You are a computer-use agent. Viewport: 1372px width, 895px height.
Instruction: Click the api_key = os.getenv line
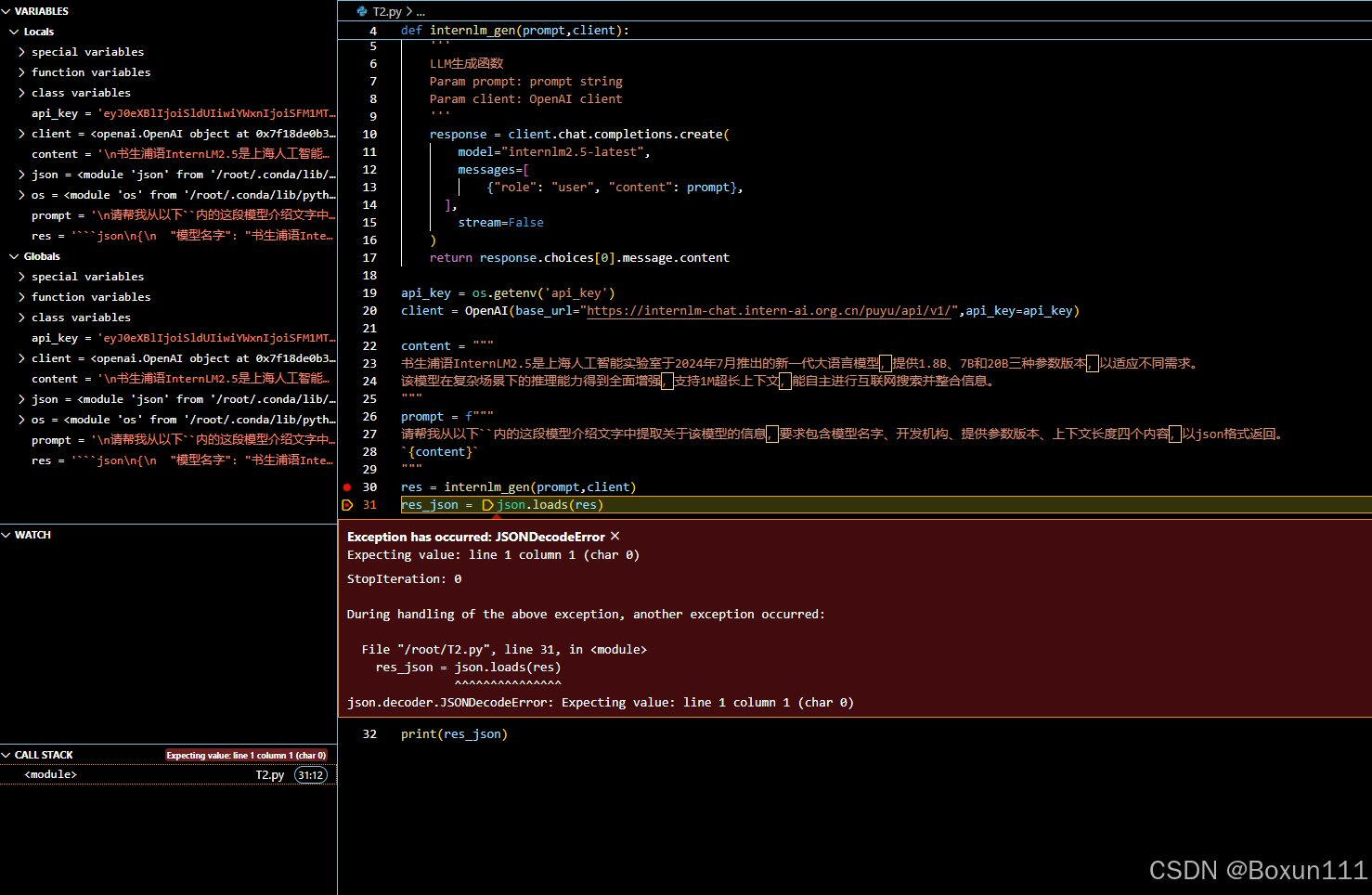pyautogui.click(x=508, y=293)
